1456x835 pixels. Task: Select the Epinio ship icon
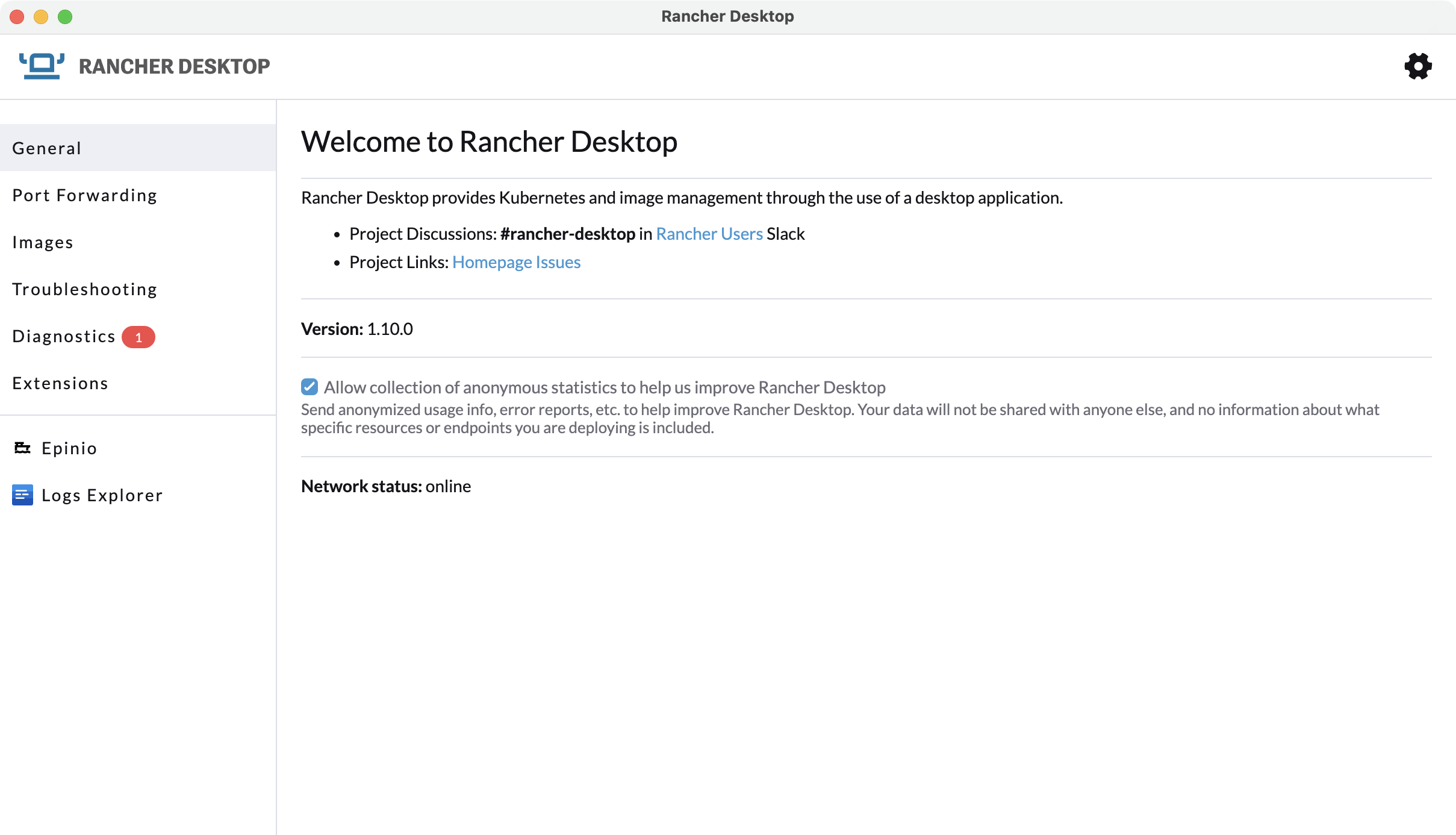22,447
